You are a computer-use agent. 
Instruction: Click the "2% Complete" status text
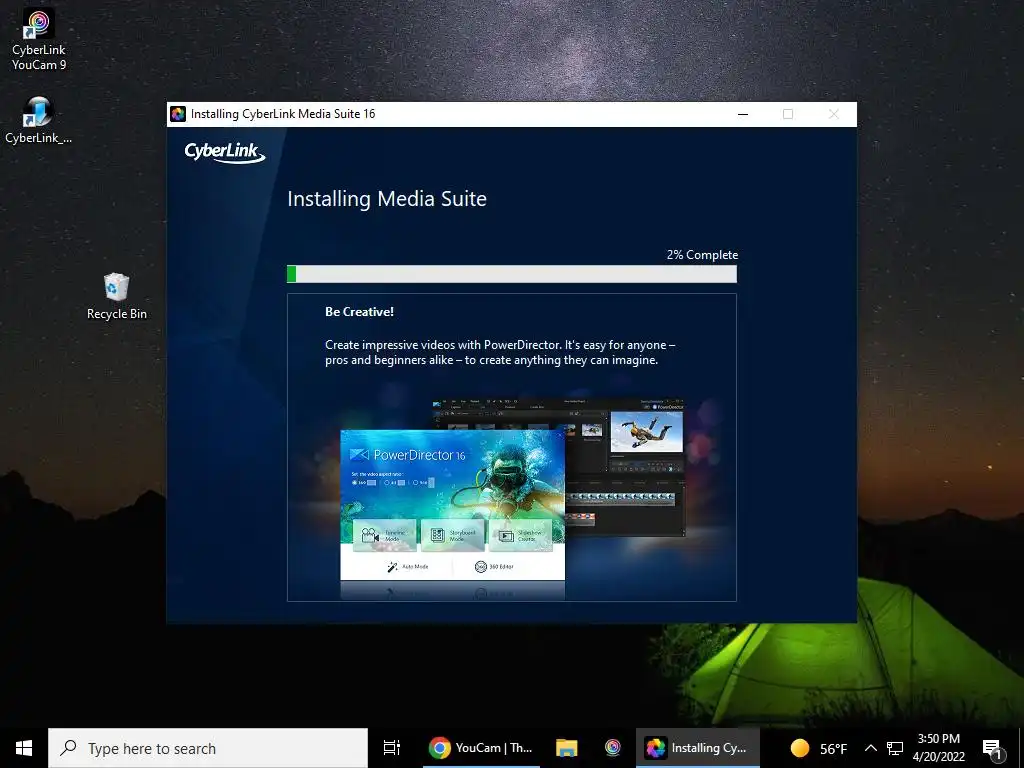(x=702, y=255)
